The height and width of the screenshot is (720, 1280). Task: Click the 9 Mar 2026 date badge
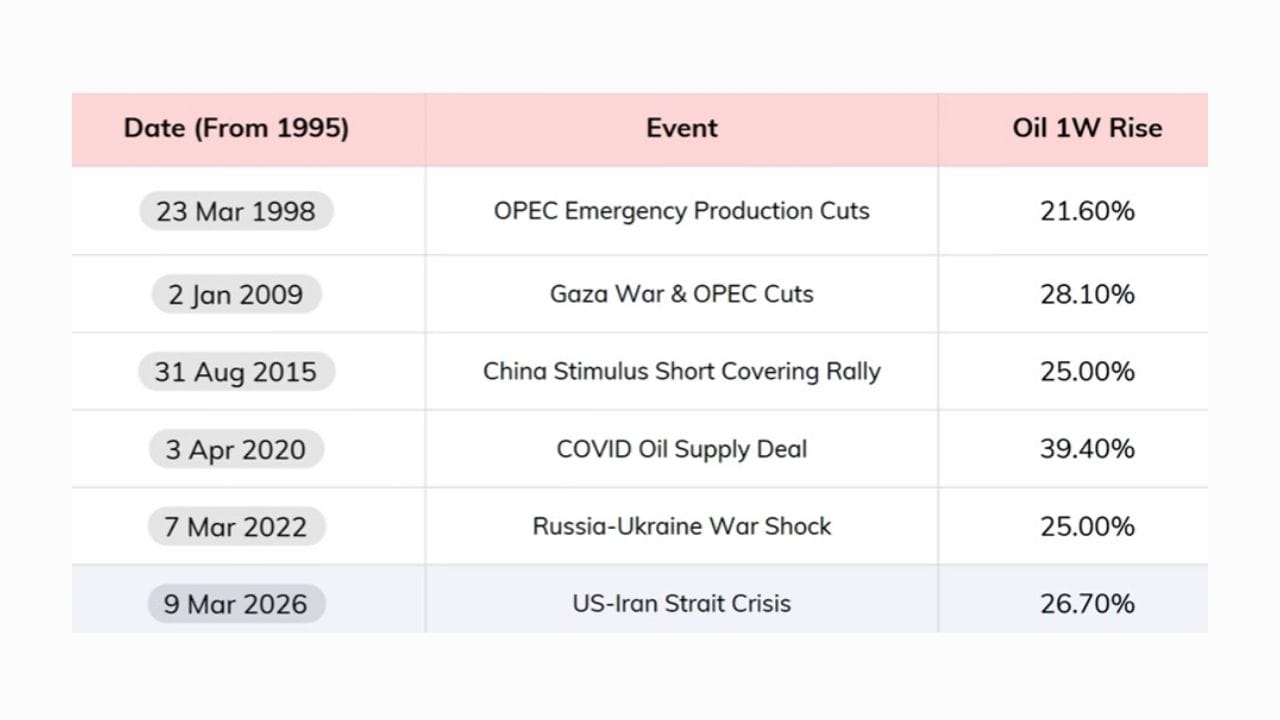click(236, 604)
